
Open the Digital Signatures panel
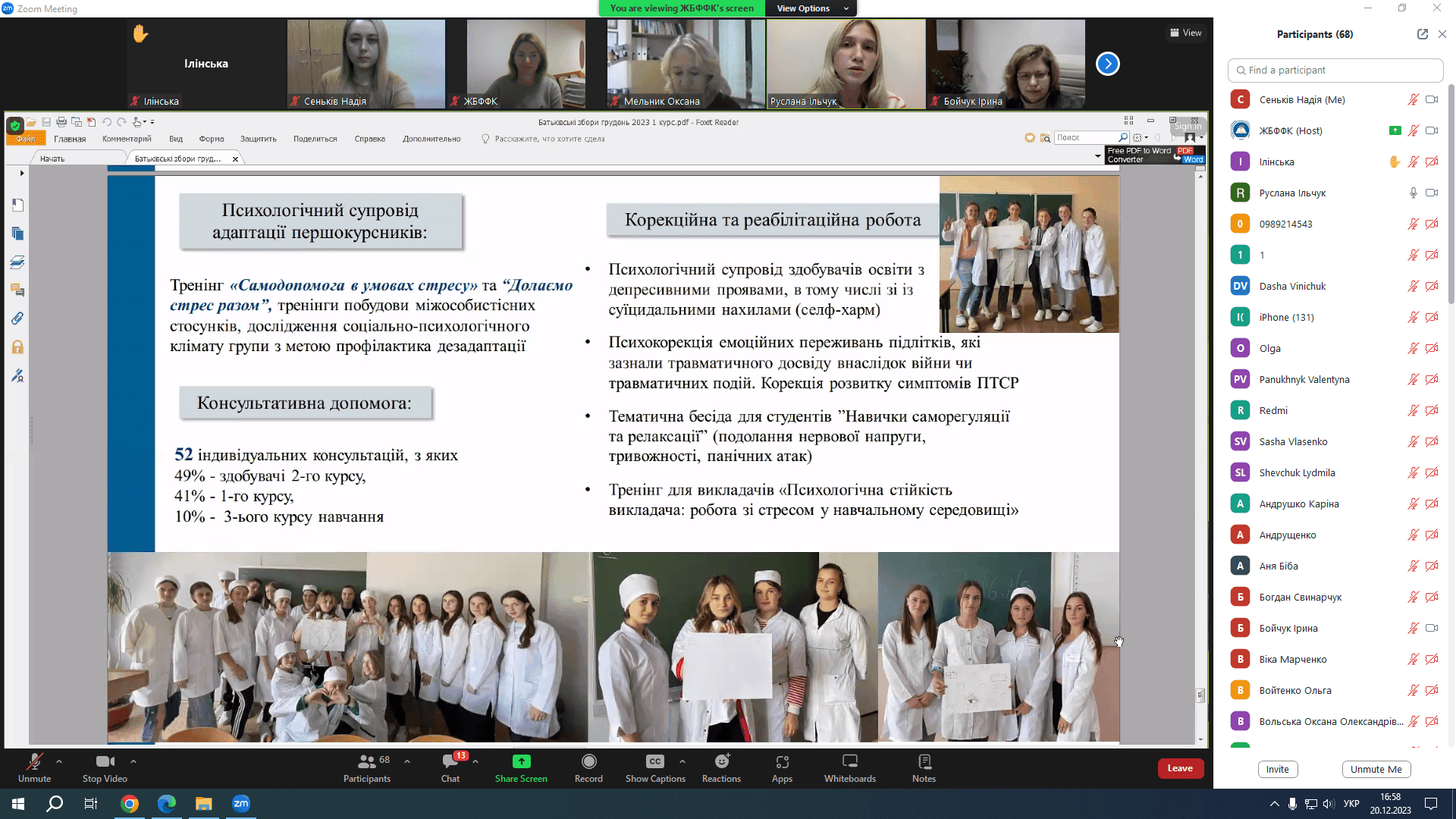[x=17, y=375]
